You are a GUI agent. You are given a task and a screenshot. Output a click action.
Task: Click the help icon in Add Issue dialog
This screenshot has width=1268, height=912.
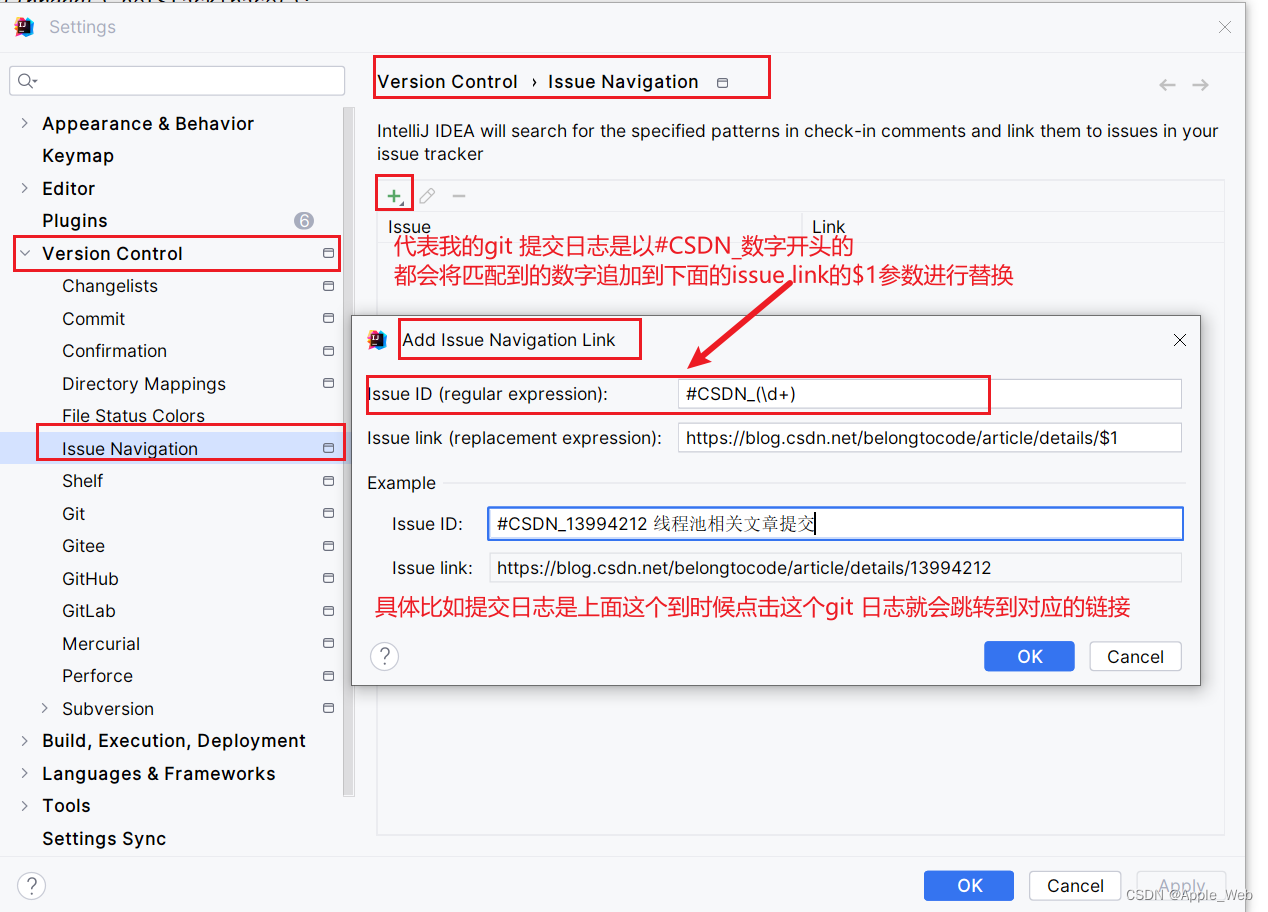(x=385, y=656)
